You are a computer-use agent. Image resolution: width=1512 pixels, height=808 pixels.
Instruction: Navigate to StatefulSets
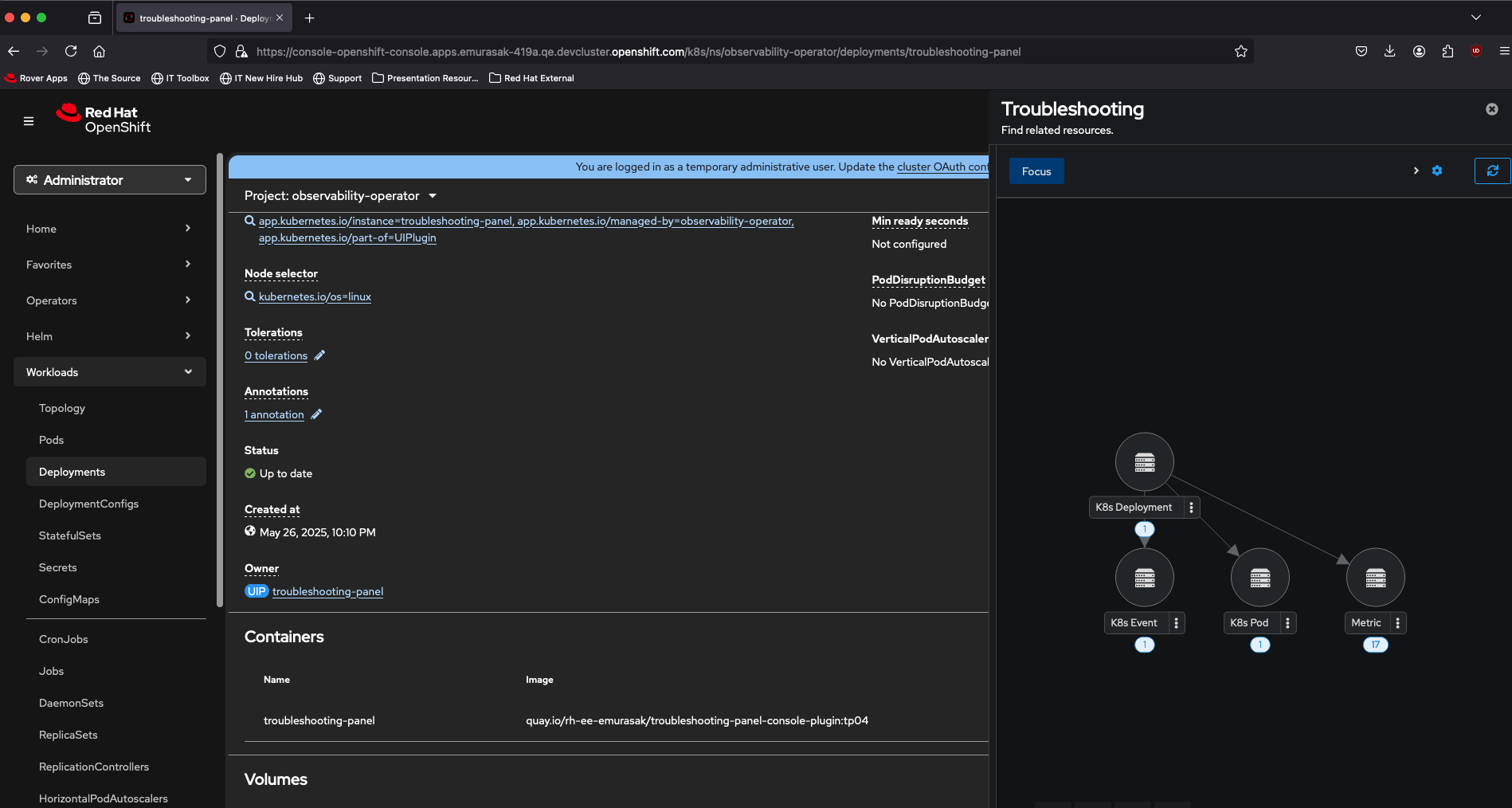pyautogui.click(x=70, y=535)
